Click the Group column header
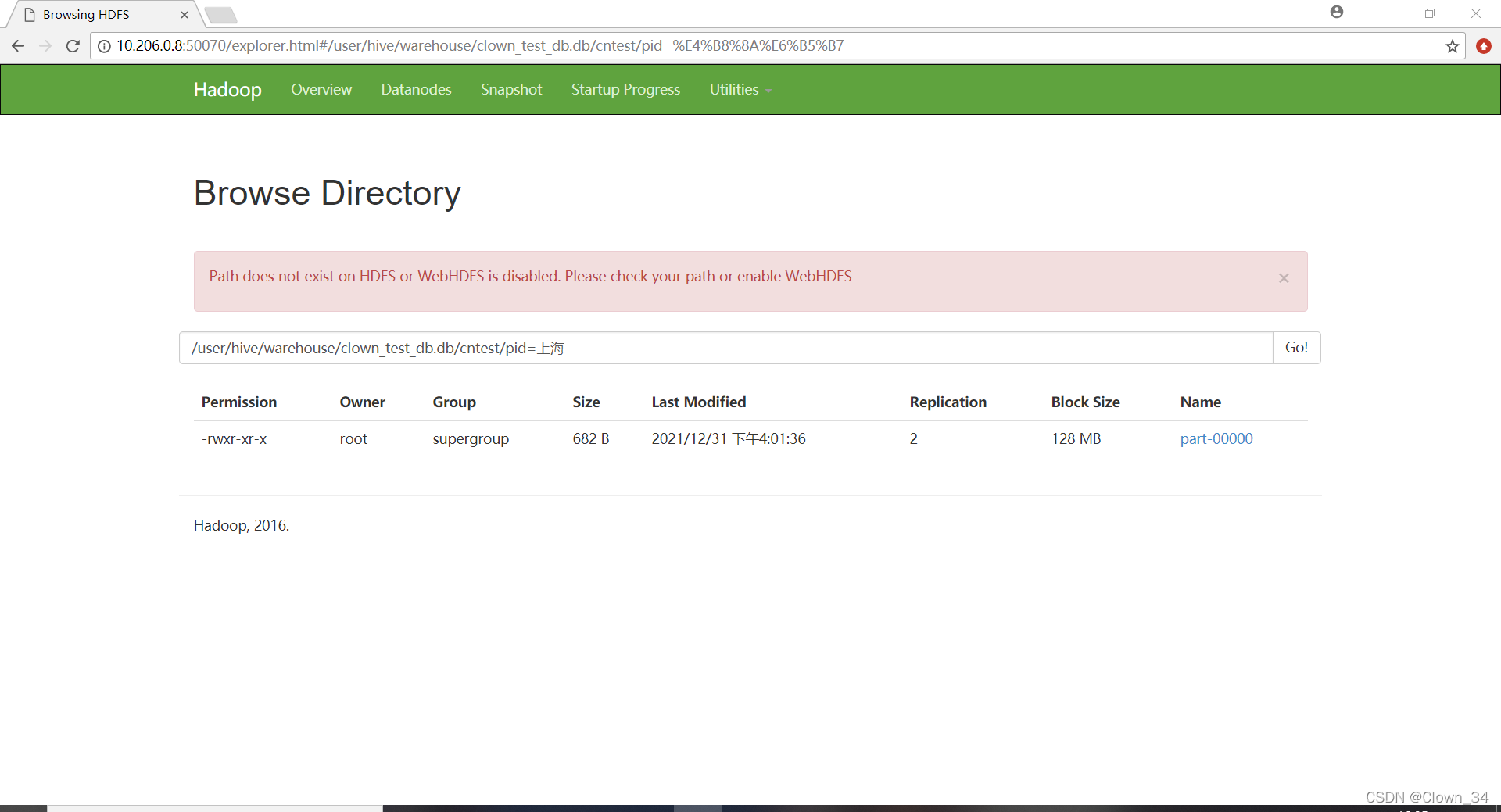This screenshot has width=1501, height=812. point(454,402)
